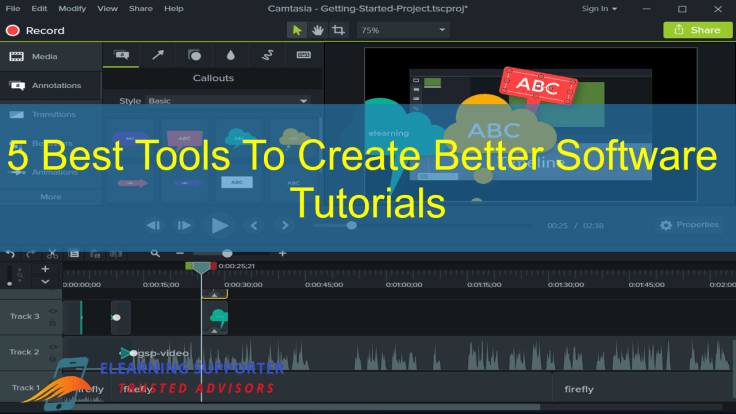This screenshot has width=736, height=414.
Task: Click the red Record button
Action: 35,31
